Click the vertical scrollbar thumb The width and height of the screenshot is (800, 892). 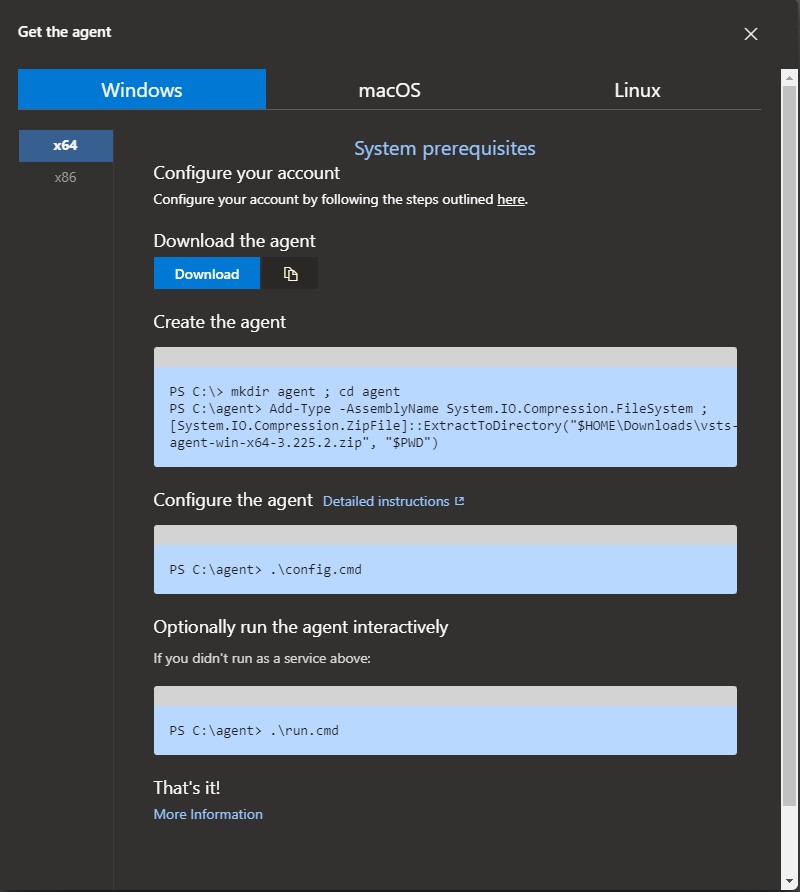(x=789, y=445)
